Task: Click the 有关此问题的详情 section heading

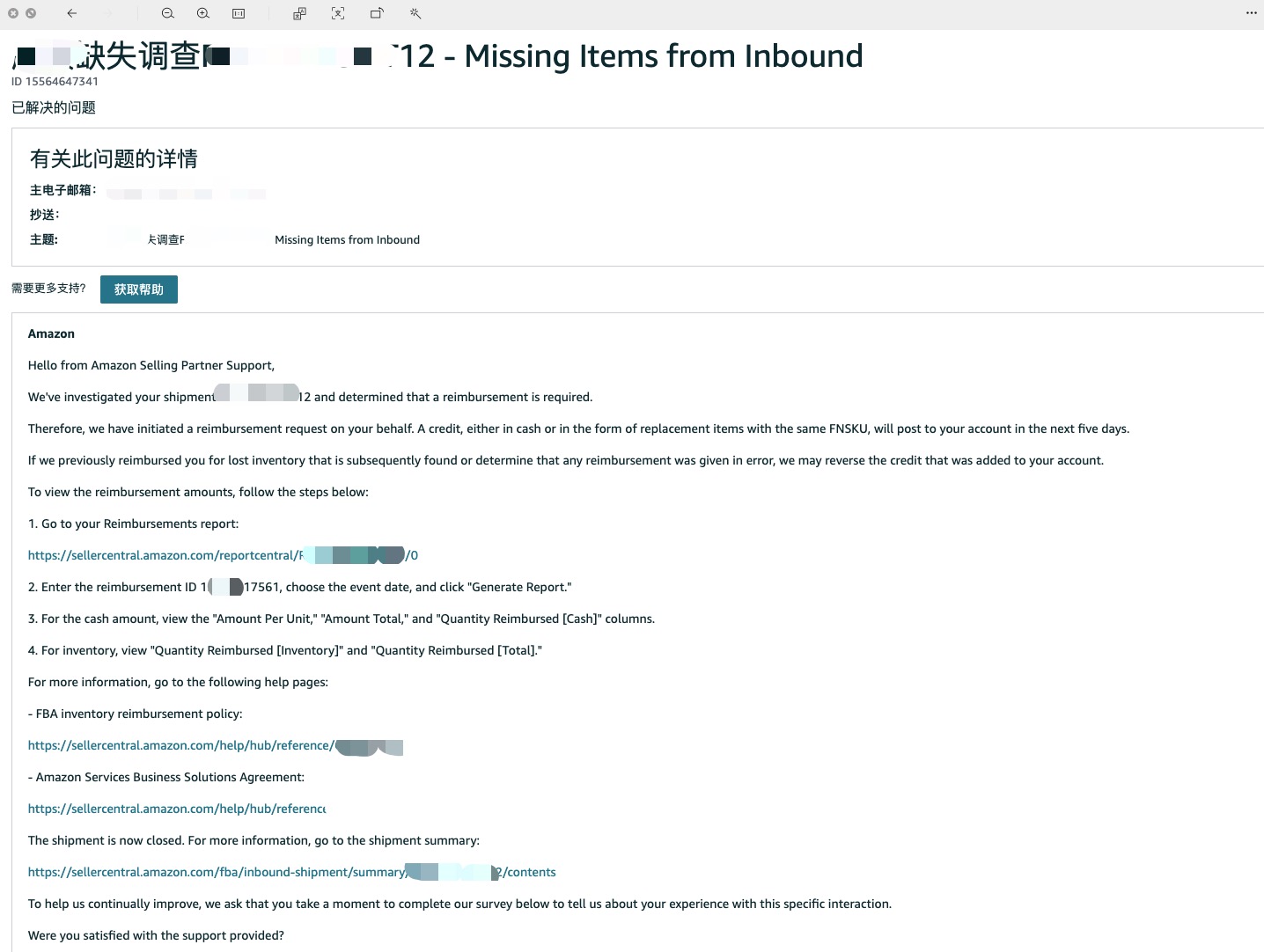Action: coord(114,158)
